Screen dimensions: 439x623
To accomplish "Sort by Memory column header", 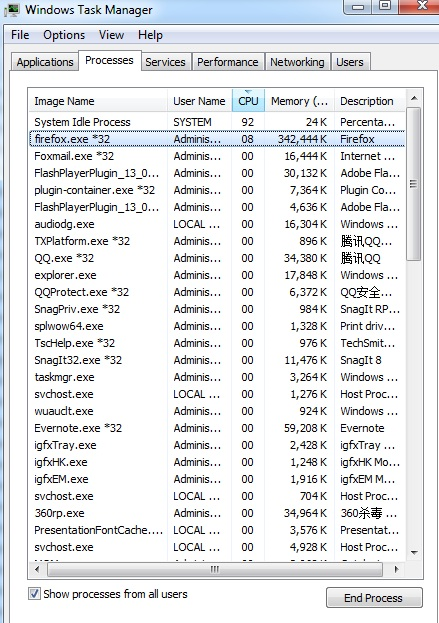I will coord(300,101).
